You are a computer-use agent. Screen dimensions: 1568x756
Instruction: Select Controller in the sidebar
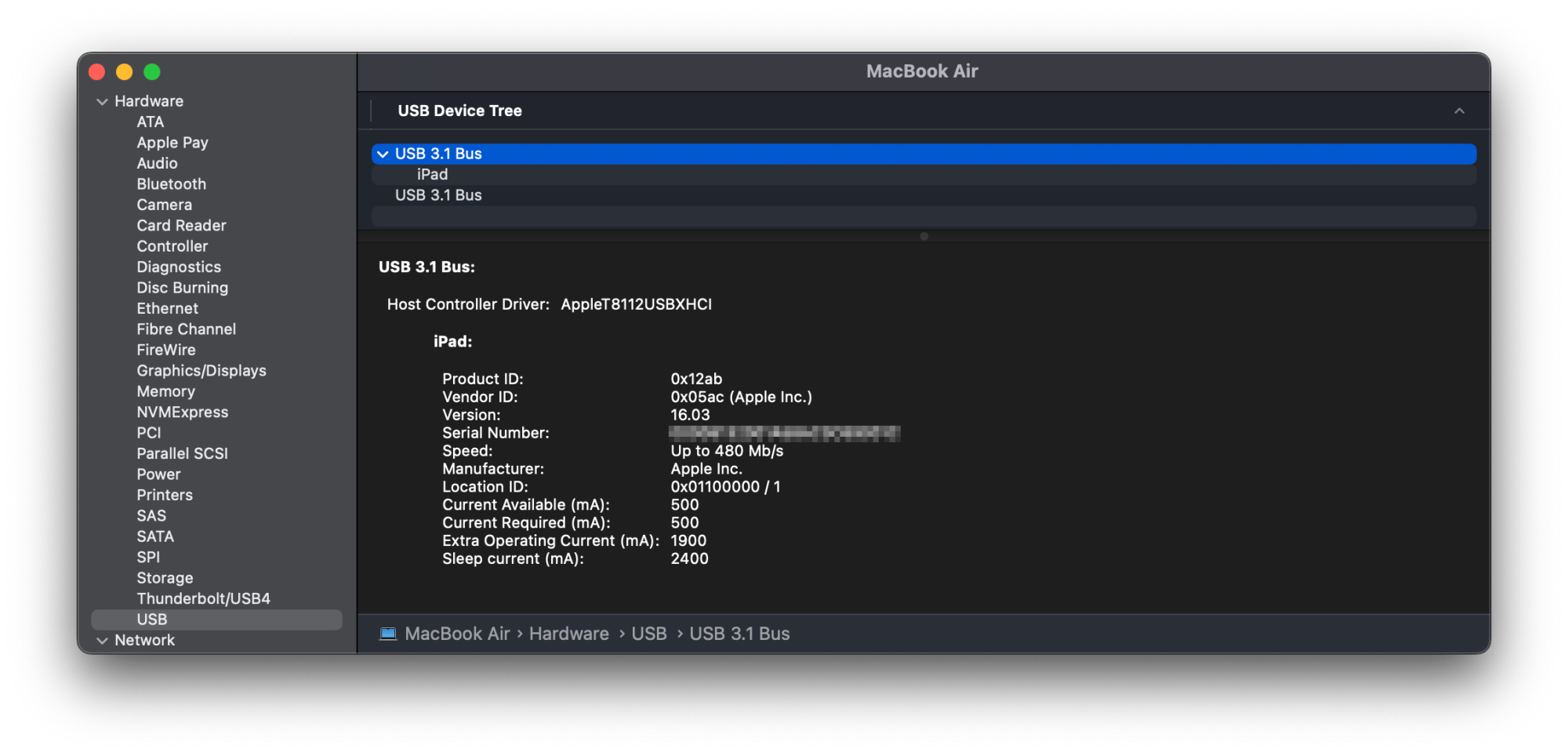(172, 246)
